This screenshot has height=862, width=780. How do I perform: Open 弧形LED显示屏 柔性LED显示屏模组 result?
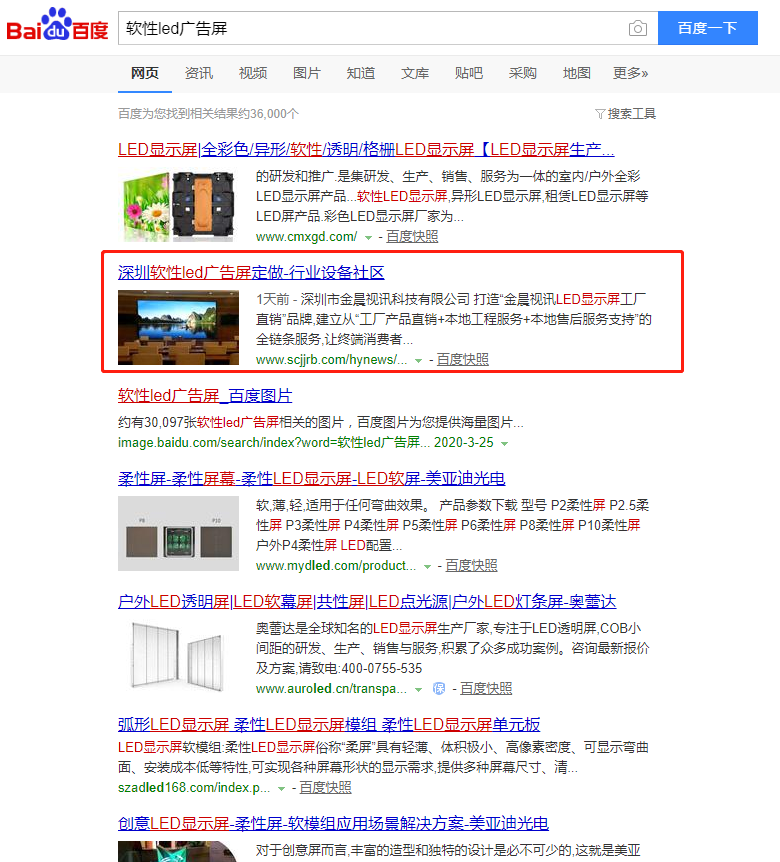[x=329, y=725]
